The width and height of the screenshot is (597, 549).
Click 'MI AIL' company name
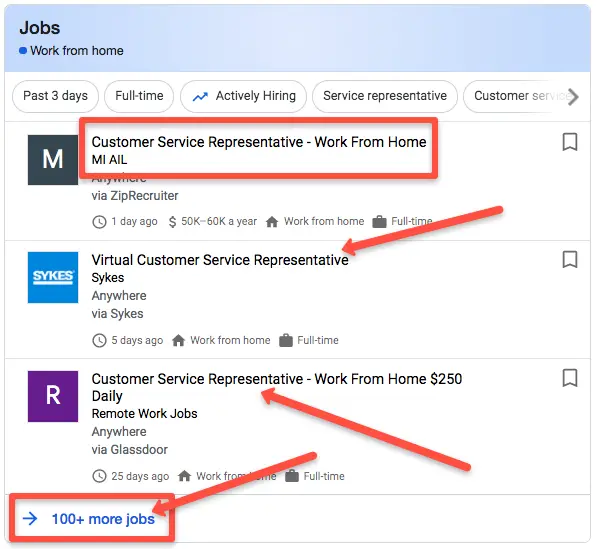tap(110, 160)
